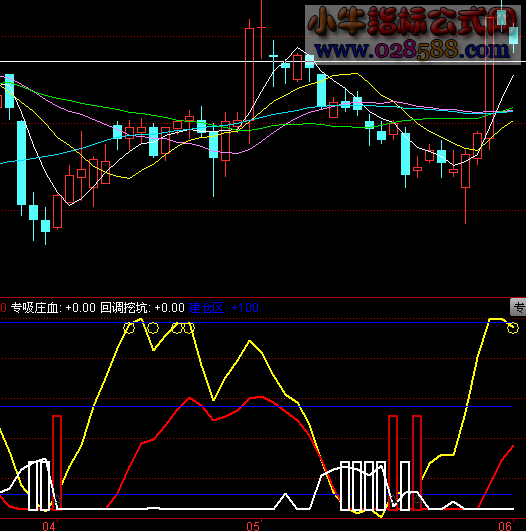The width and height of the screenshot is (526, 531).
Task: Click the tall red candlestick near 05
Action: [x=250, y=81]
